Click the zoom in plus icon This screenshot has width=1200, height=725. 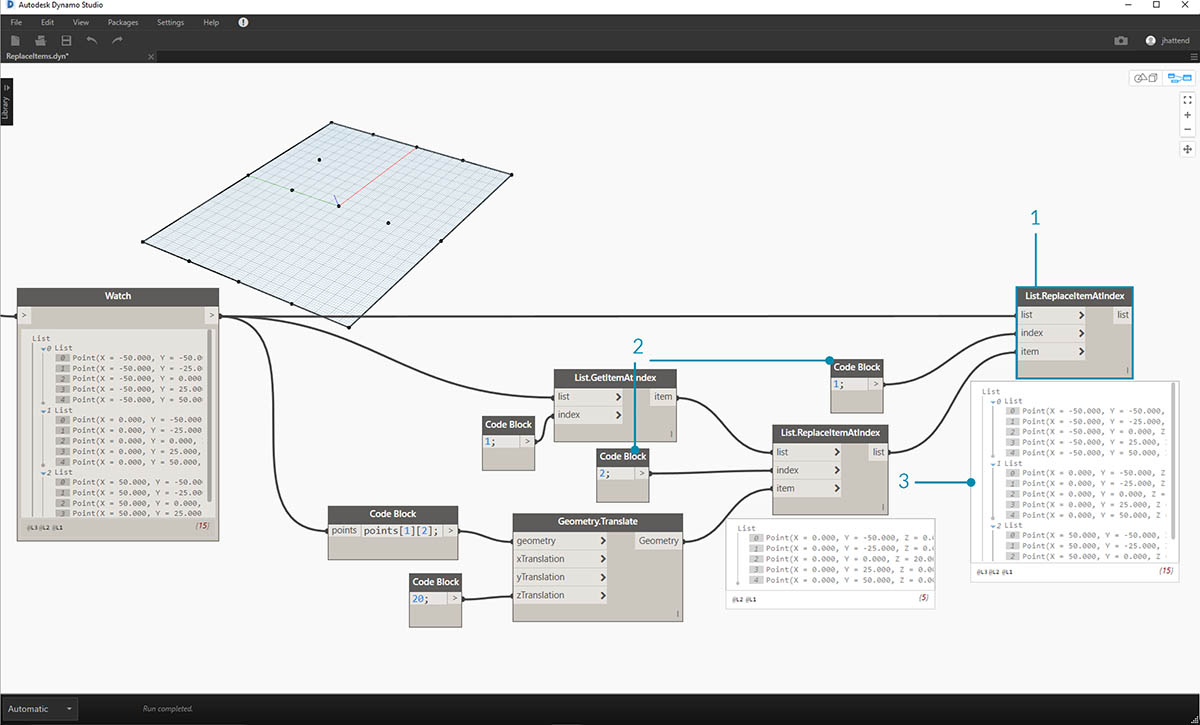coord(1187,115)
